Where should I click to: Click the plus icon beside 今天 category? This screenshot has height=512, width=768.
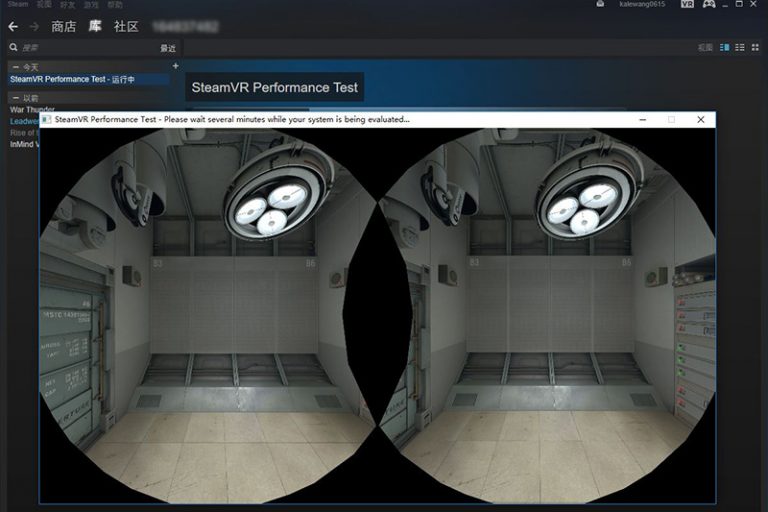pyautogui.click(x=176, y=66)
